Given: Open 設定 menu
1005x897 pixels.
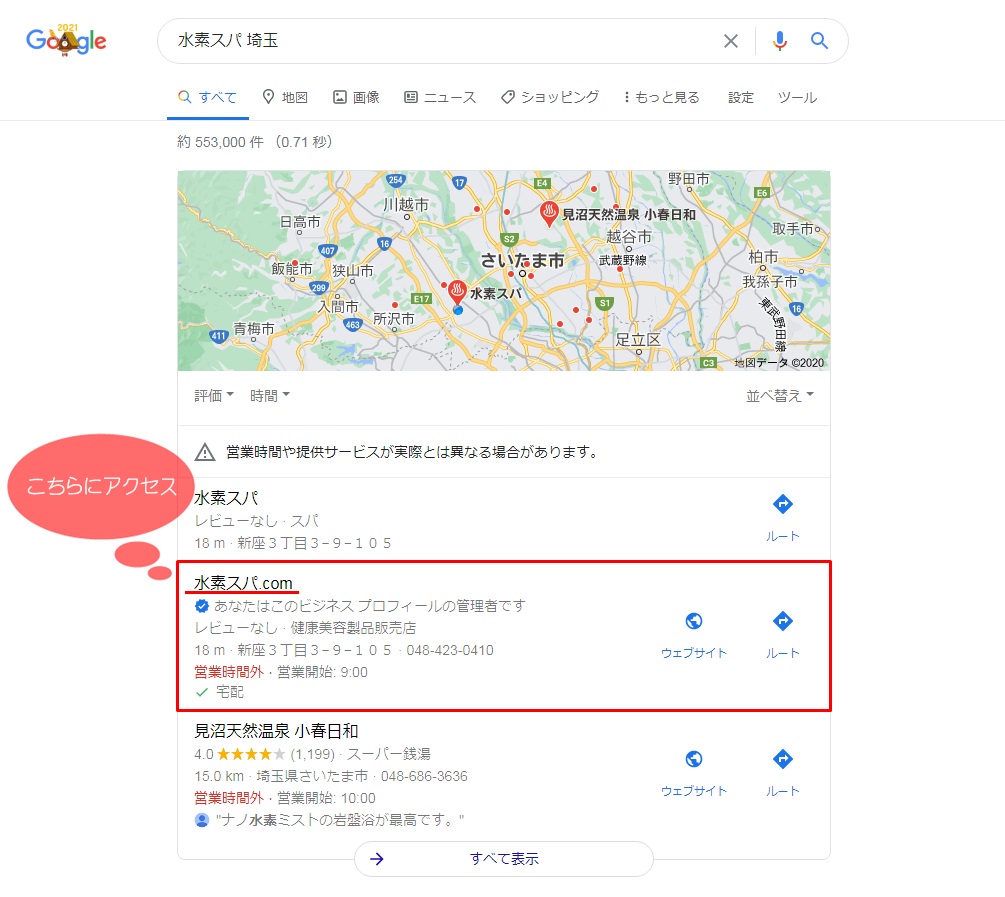Looking at the screenshot, I should click(741, 97).
